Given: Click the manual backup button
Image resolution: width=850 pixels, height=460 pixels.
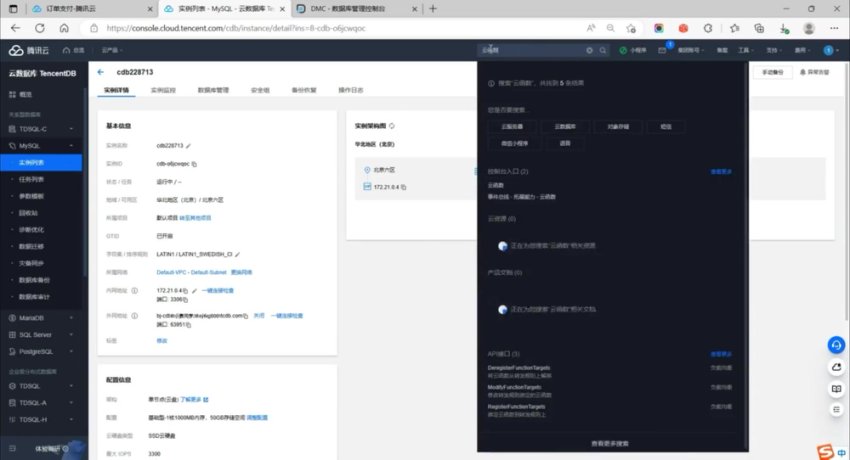Looking at the screenshot, I should 772,72.
